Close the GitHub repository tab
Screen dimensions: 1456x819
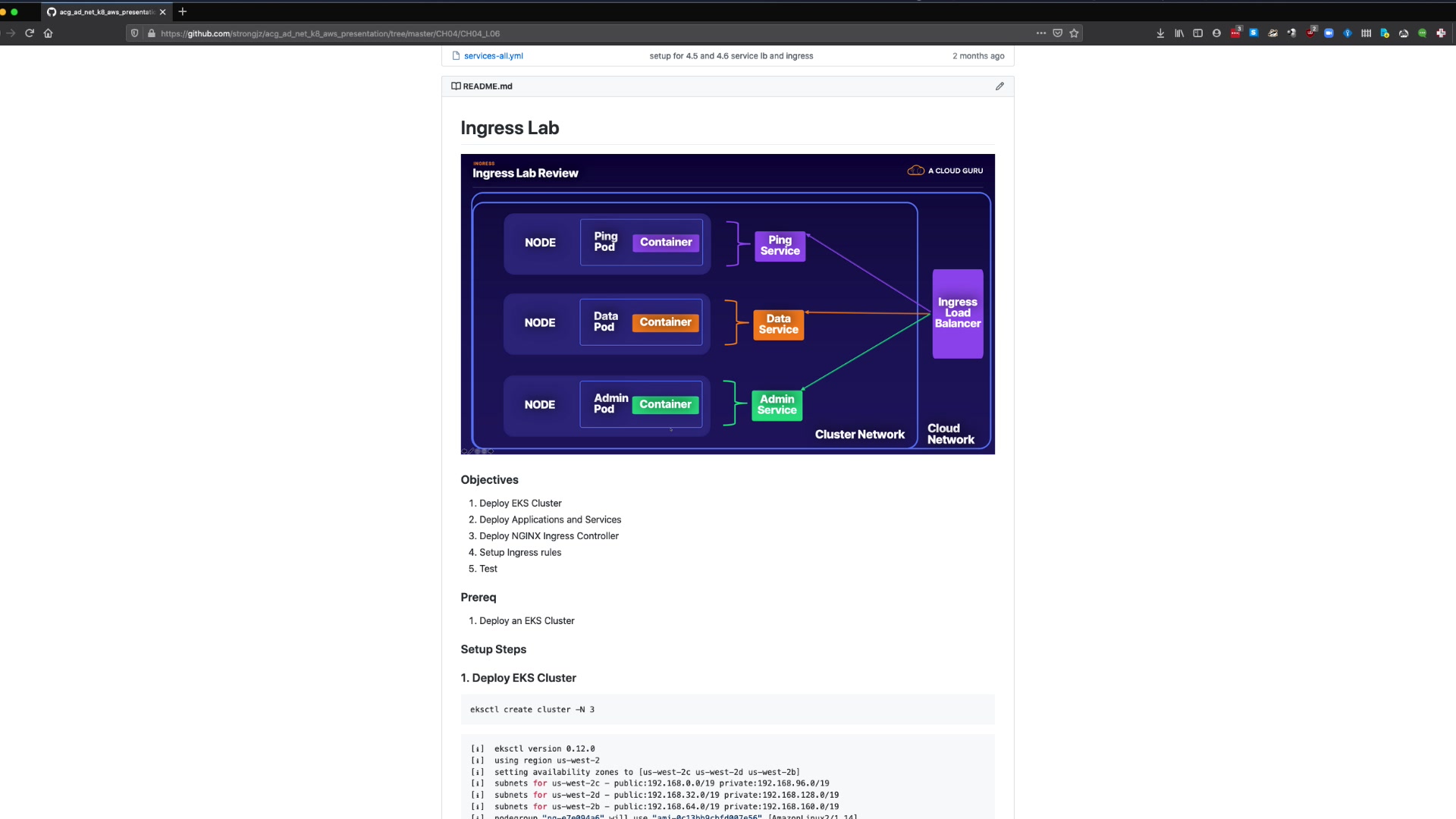[x=162, y=12]
